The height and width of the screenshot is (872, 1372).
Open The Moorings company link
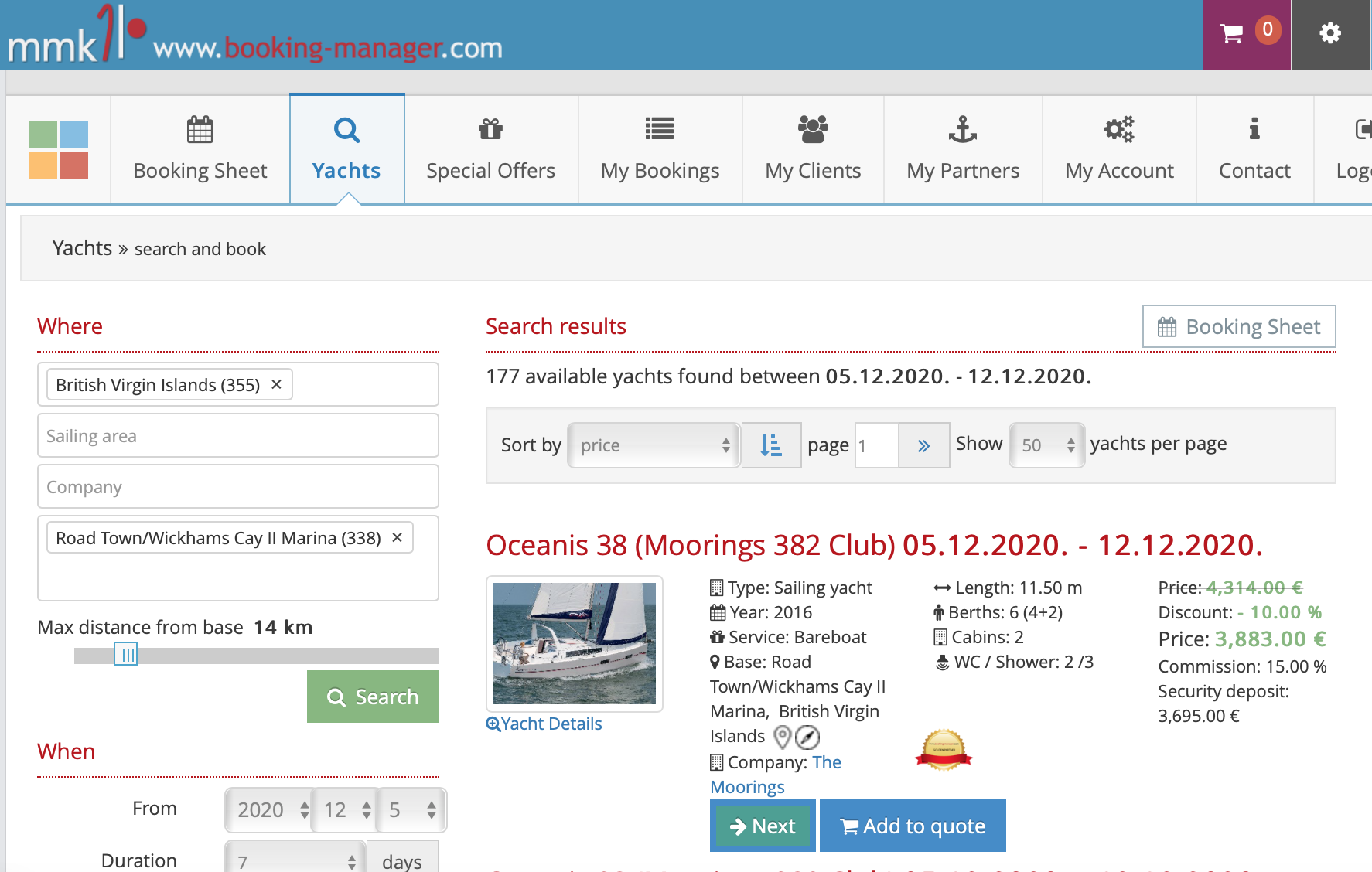click(x=776, y=775)
